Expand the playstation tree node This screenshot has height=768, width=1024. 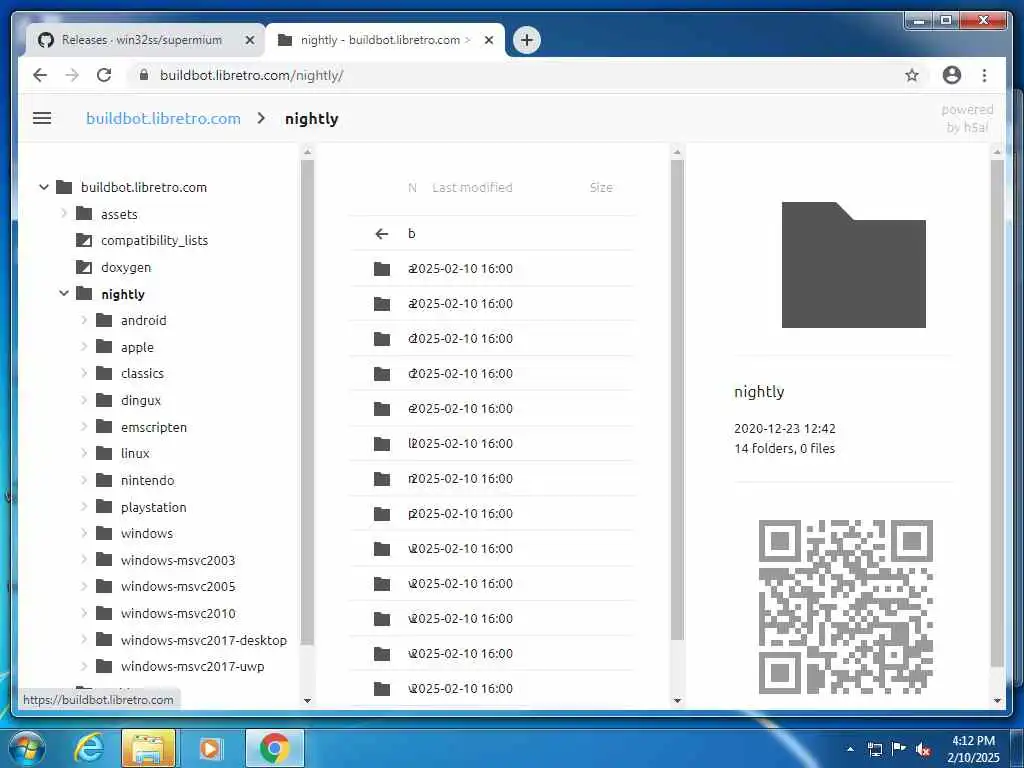pyautogui.click(x=84, y=507)
